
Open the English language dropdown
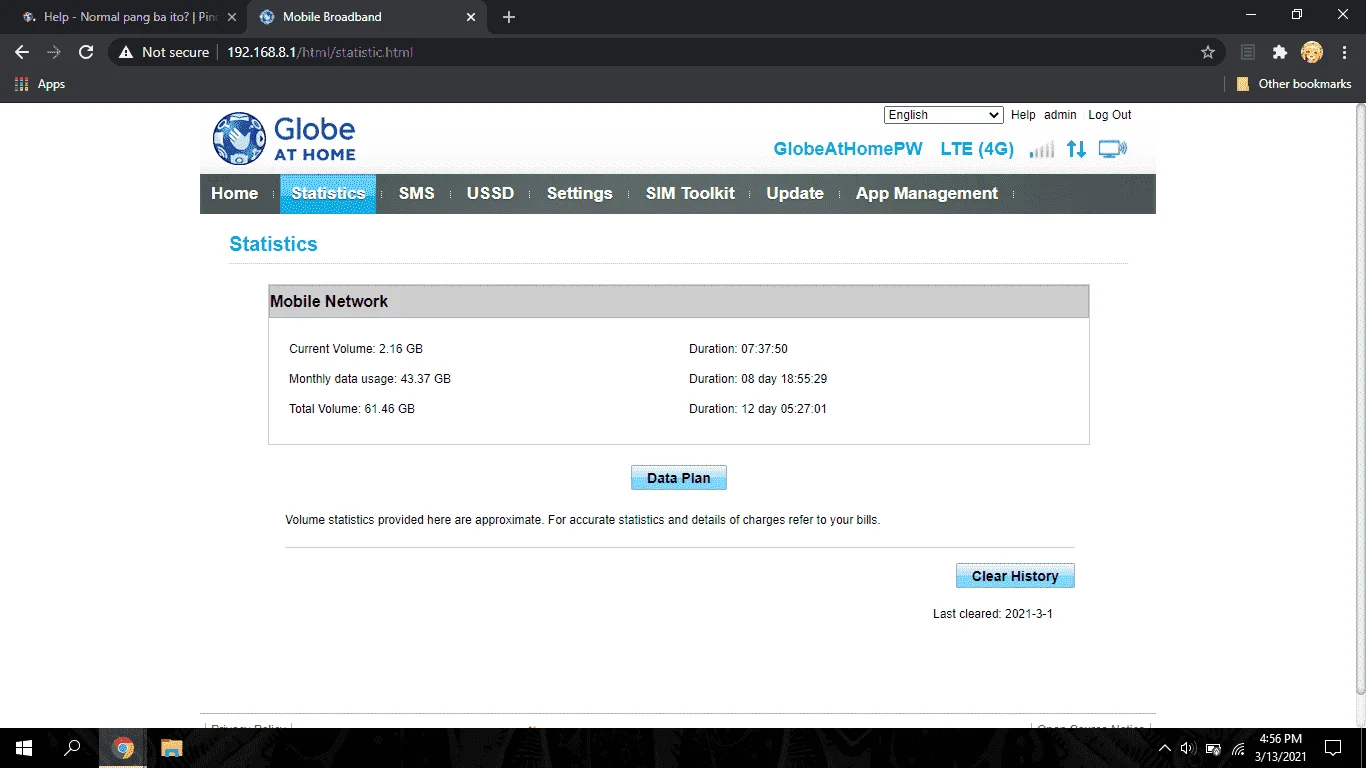(943, 115)
